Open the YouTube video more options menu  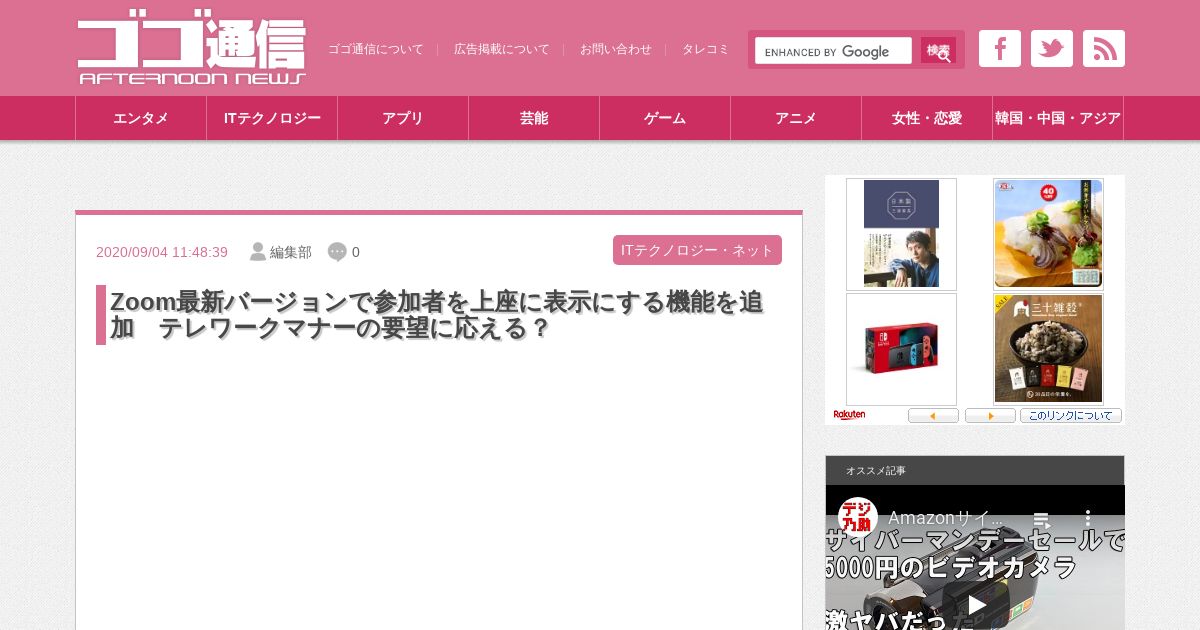point(1088,519)
